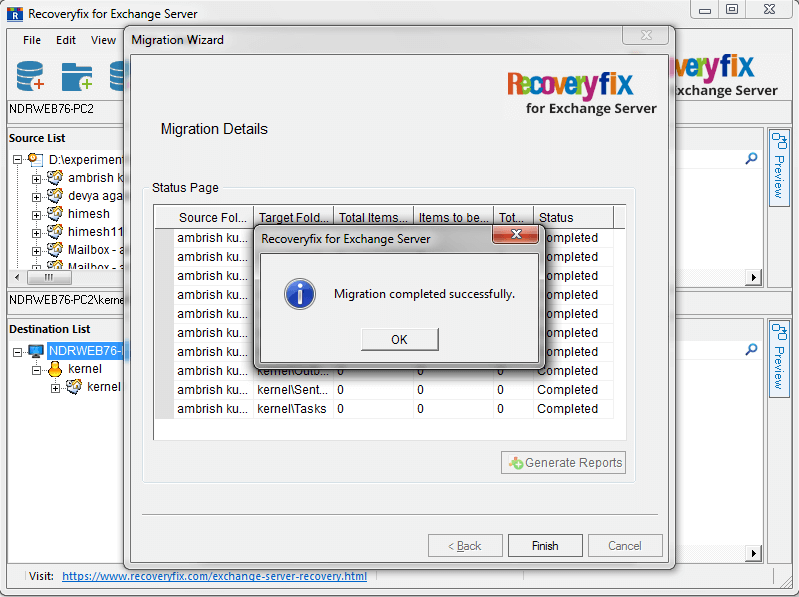Sort by the Items to be... column header
This screenshot has height=597, width=799.
pos(454,218)
